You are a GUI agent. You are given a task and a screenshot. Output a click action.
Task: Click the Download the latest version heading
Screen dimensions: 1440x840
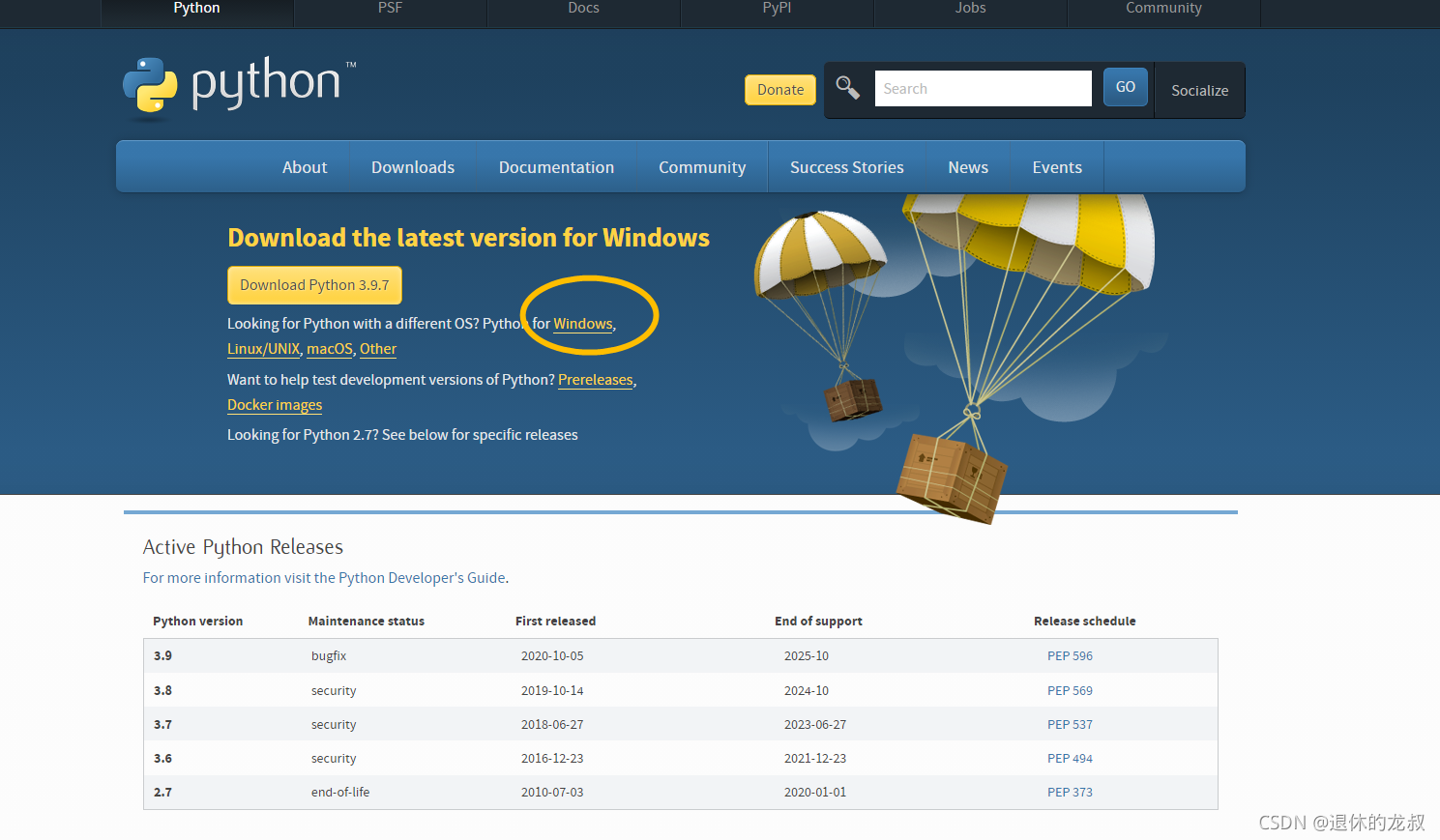(469, 238)
